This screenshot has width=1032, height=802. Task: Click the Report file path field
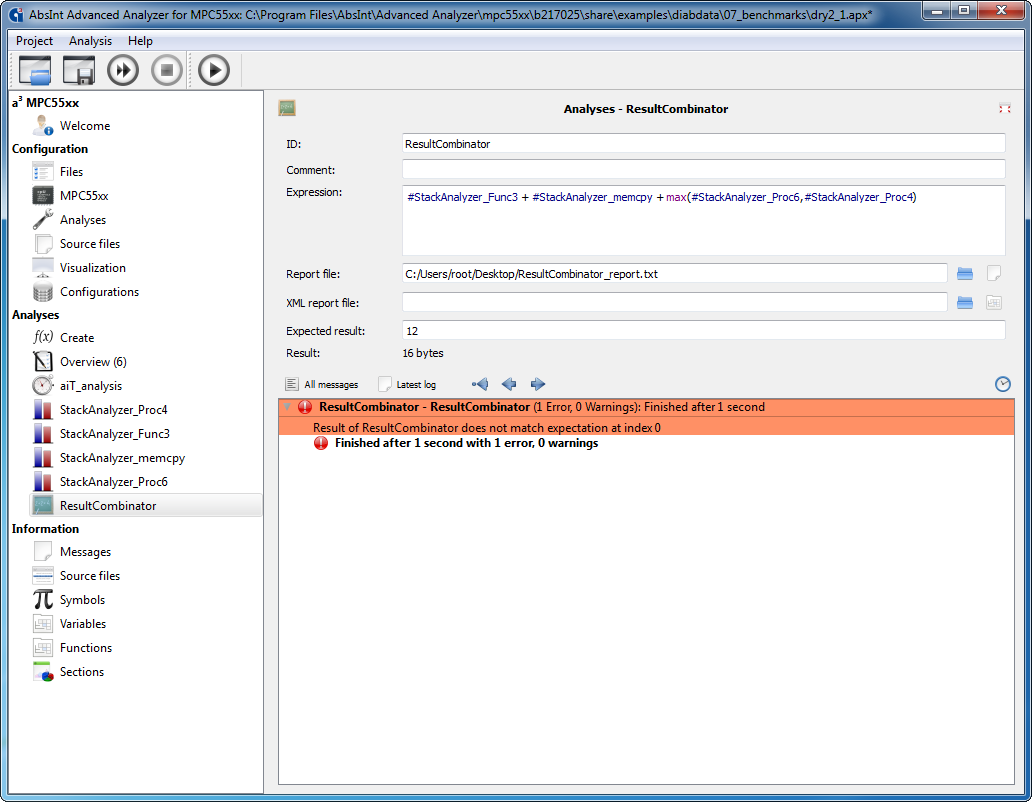(675, 274)
